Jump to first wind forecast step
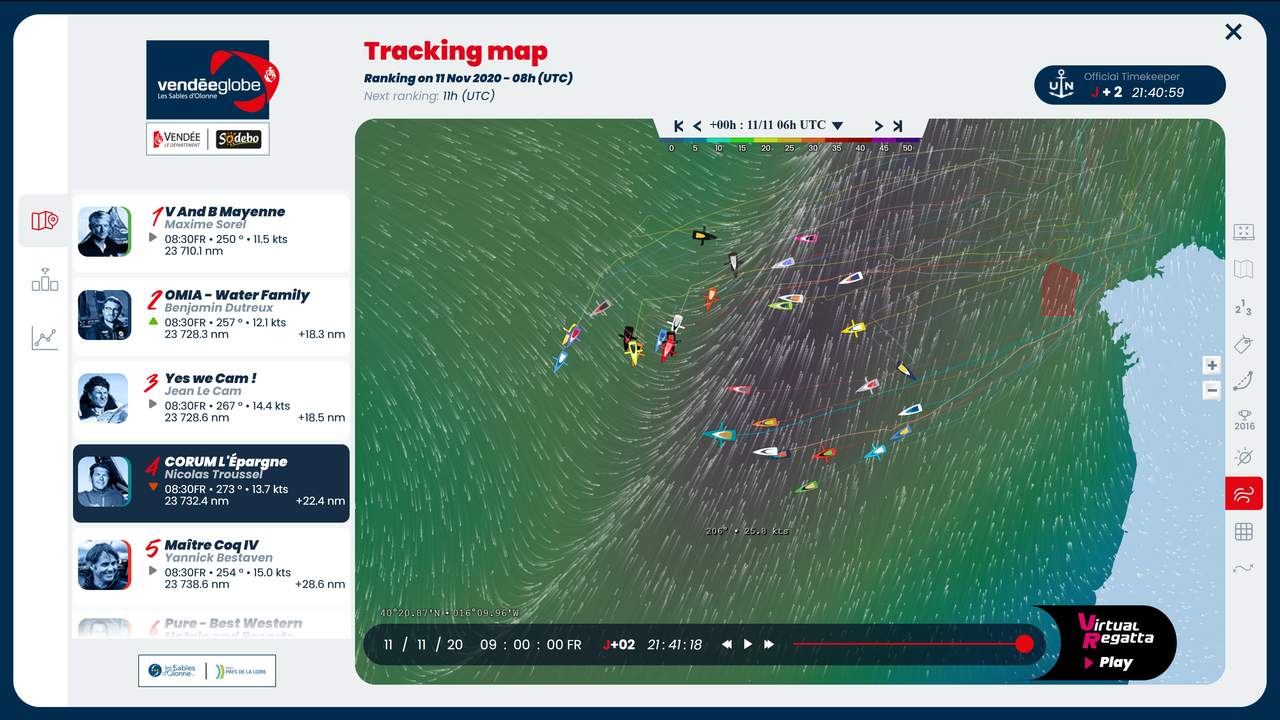Viewport: 1280px width, 720px height. pyautogui.click(x=679, y=126)
